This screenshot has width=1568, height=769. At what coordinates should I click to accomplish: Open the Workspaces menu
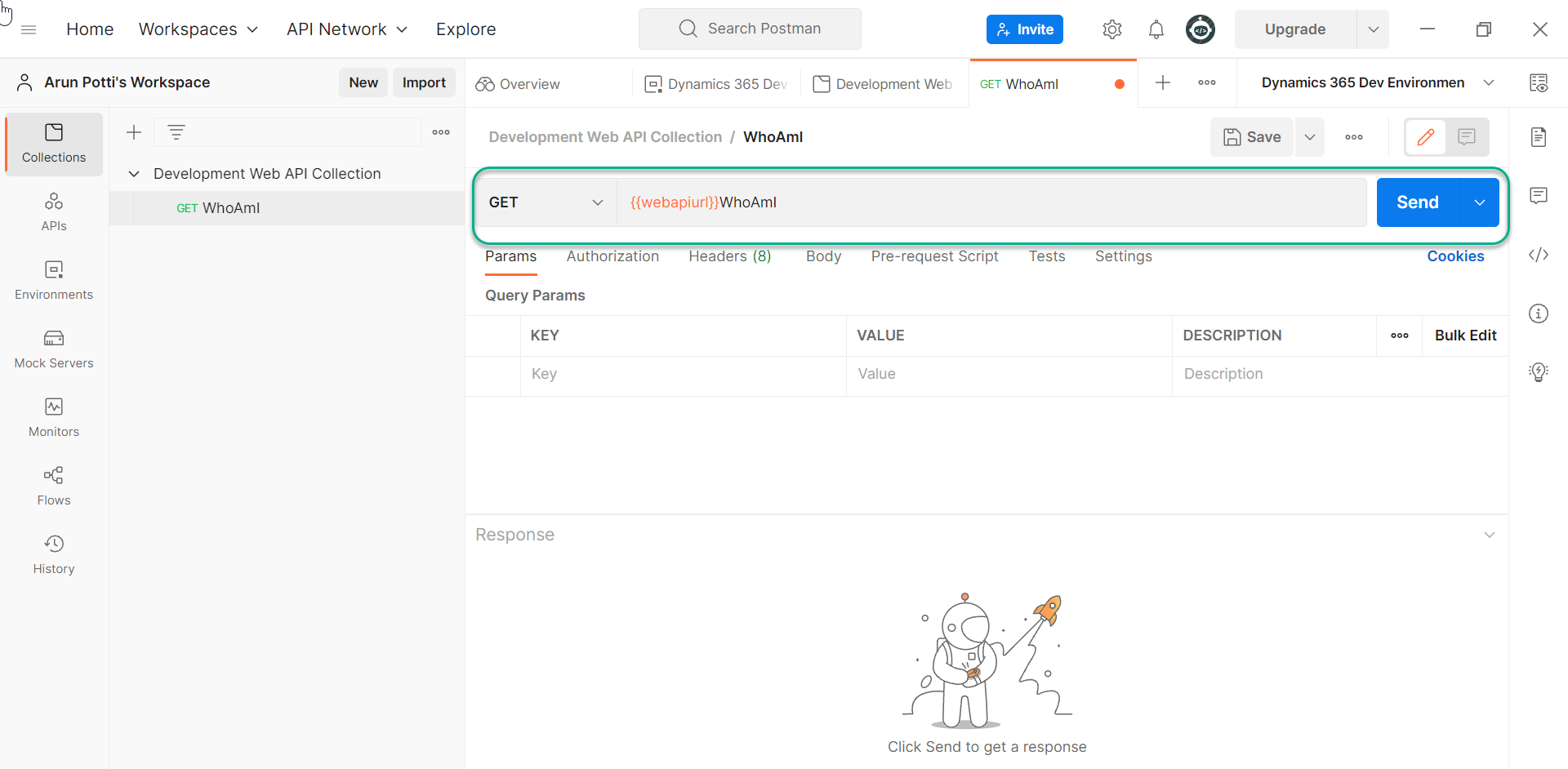click(198, 29)
